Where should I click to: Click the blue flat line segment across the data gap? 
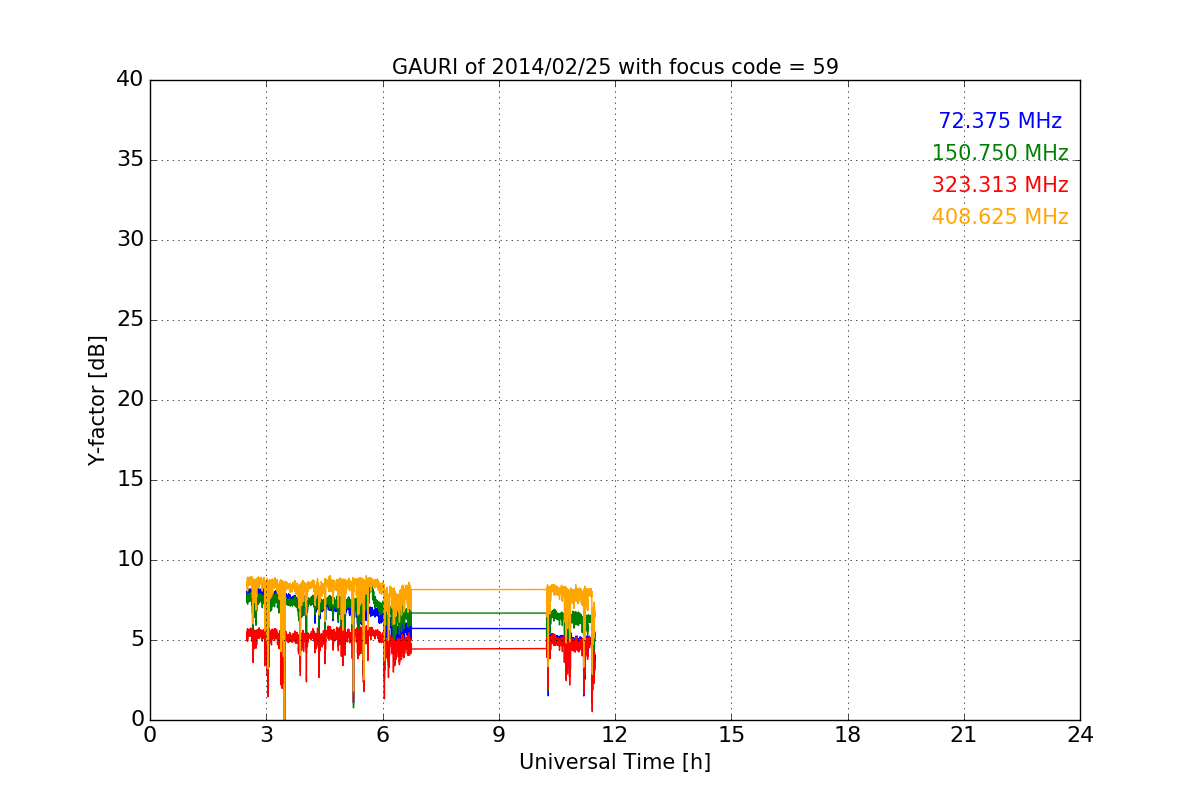click(479, 628)
